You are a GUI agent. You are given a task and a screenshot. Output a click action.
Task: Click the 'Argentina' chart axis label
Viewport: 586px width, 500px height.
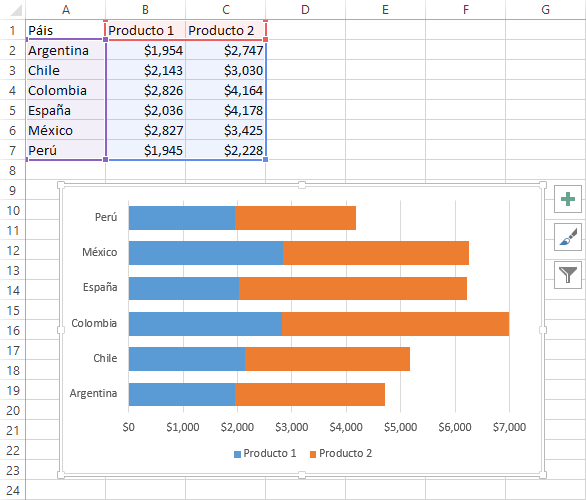pos(93,393)
